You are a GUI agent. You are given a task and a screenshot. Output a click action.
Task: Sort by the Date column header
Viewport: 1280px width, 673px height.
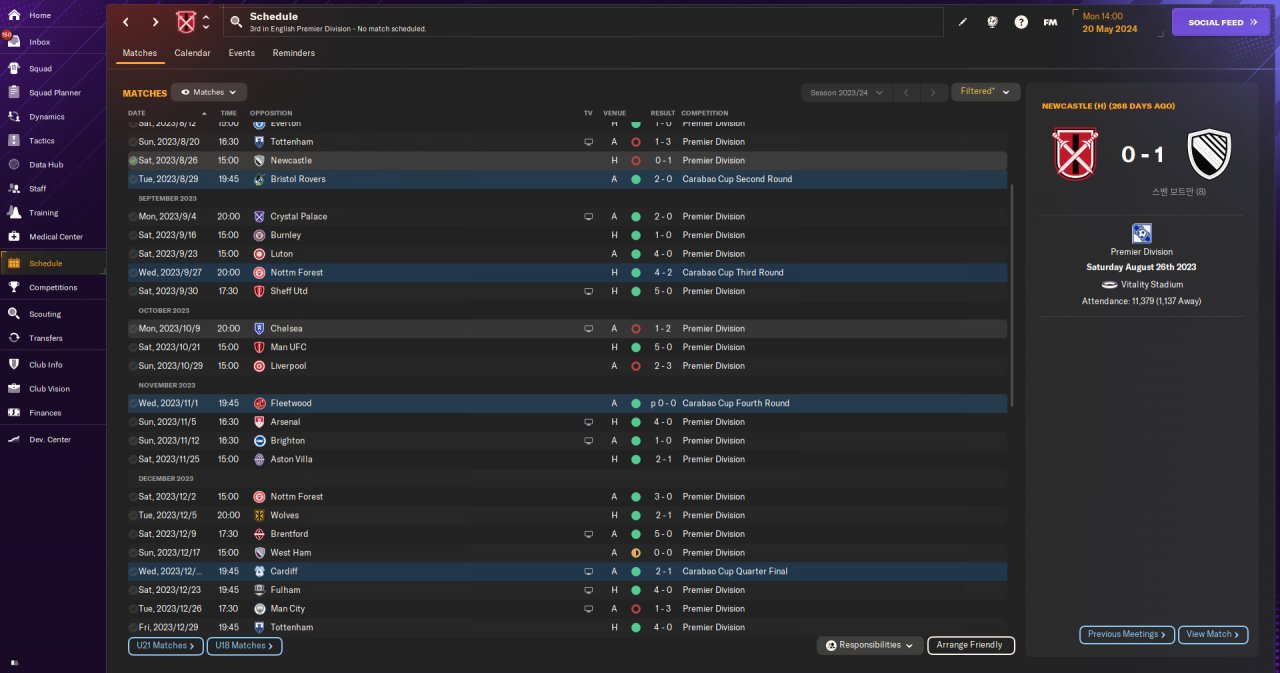(136, 113)
